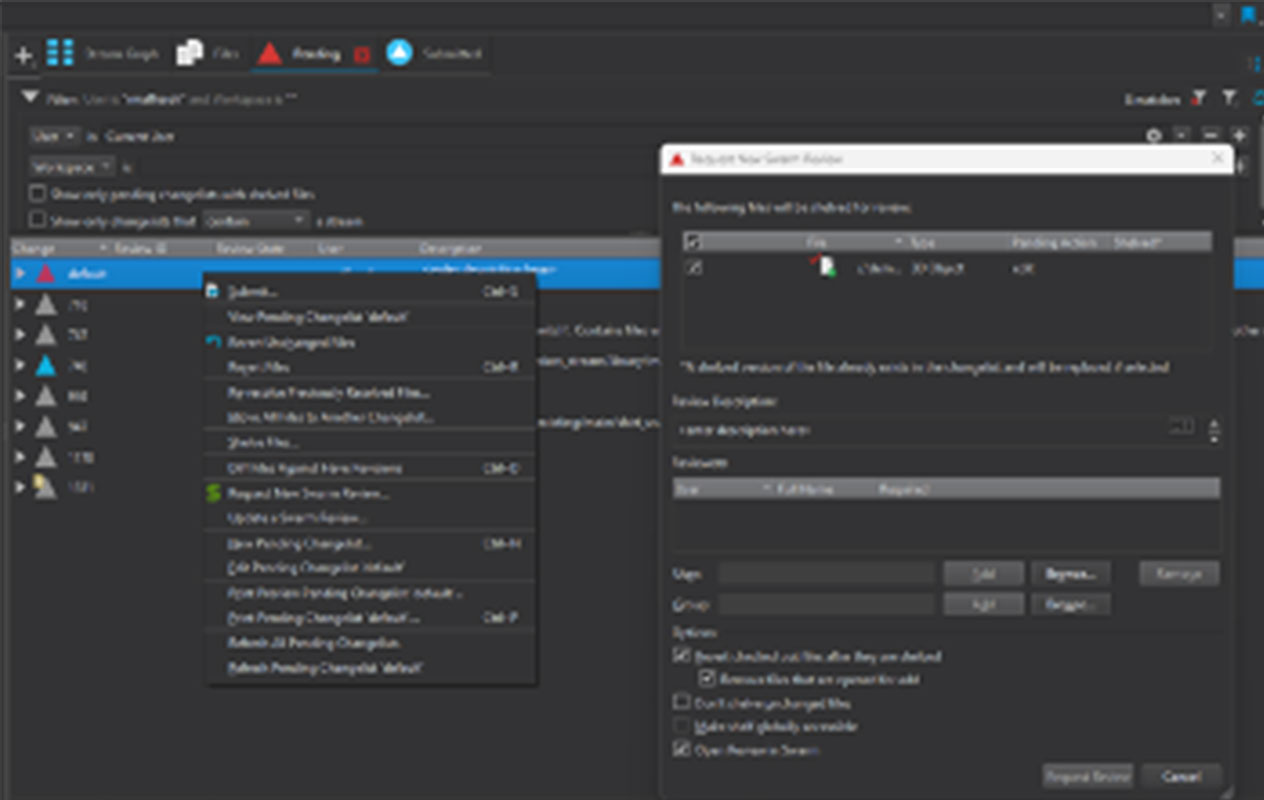Toggle the Open Review in Swarm checkbox
Viewport: 1264px width, 800px height.
click(x=682, y=749)
